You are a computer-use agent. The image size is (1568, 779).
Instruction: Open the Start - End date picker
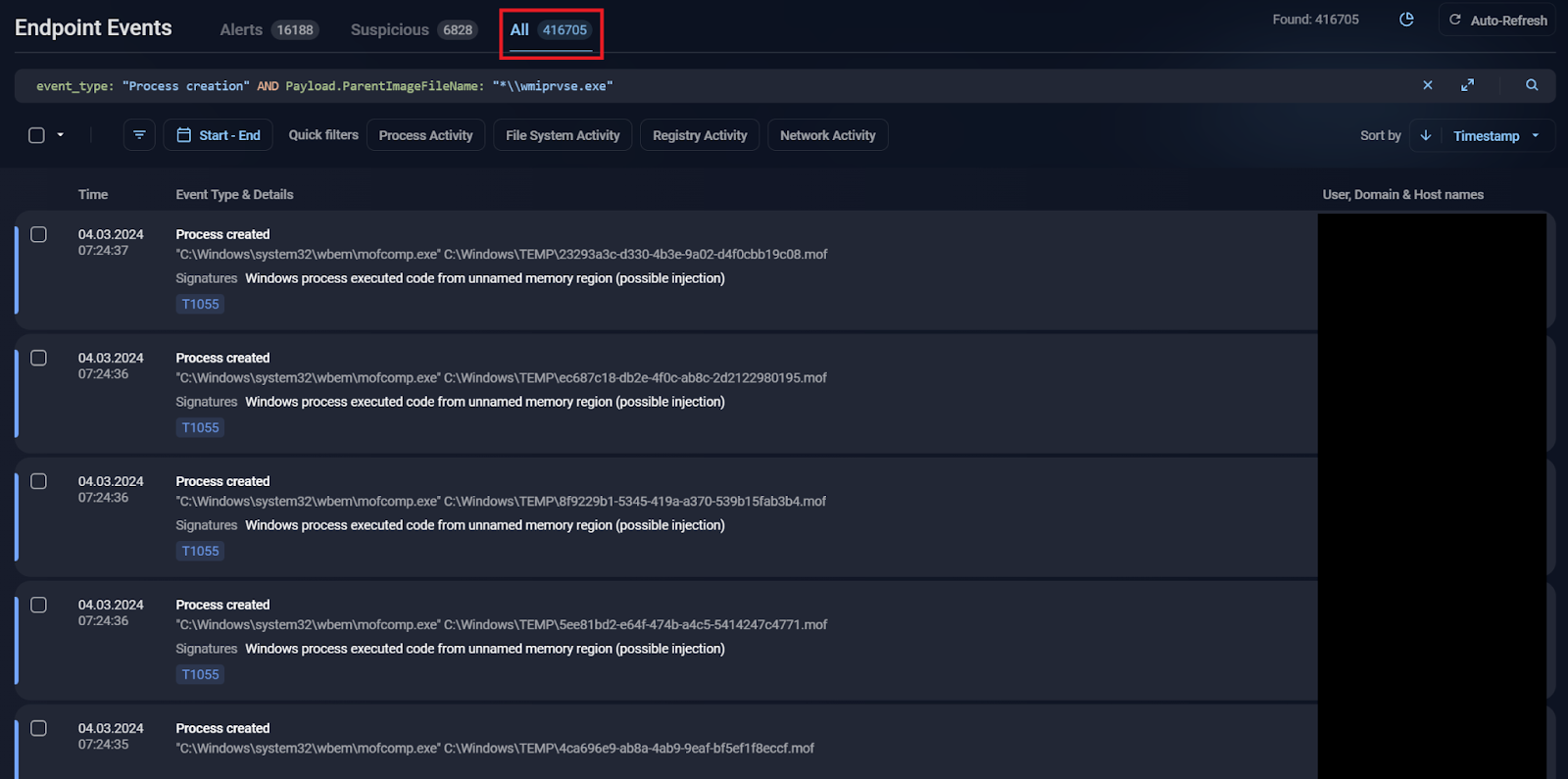tap(219, 135)
